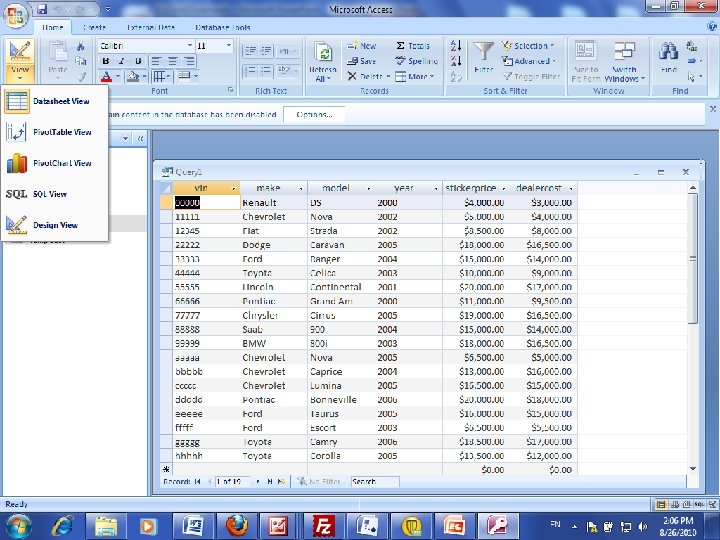
Task: Open the make column header dropdown arrow
Action: [301, 188]
